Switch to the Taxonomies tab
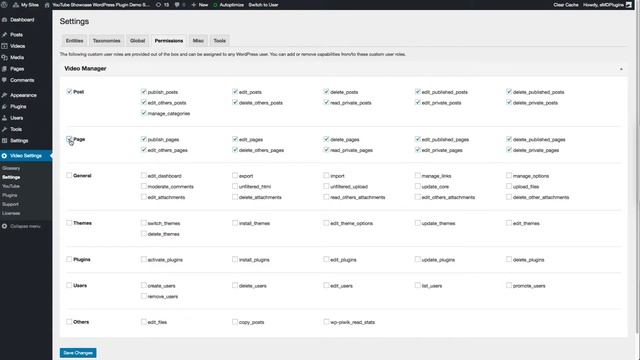640x360 pixels. [107, 40]
